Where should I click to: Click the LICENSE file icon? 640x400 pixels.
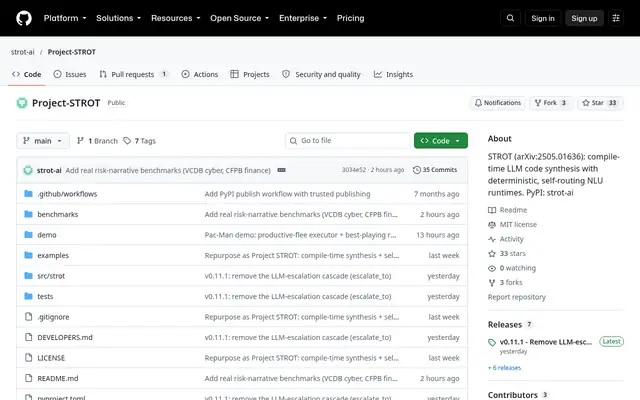(x=28, y=358)
